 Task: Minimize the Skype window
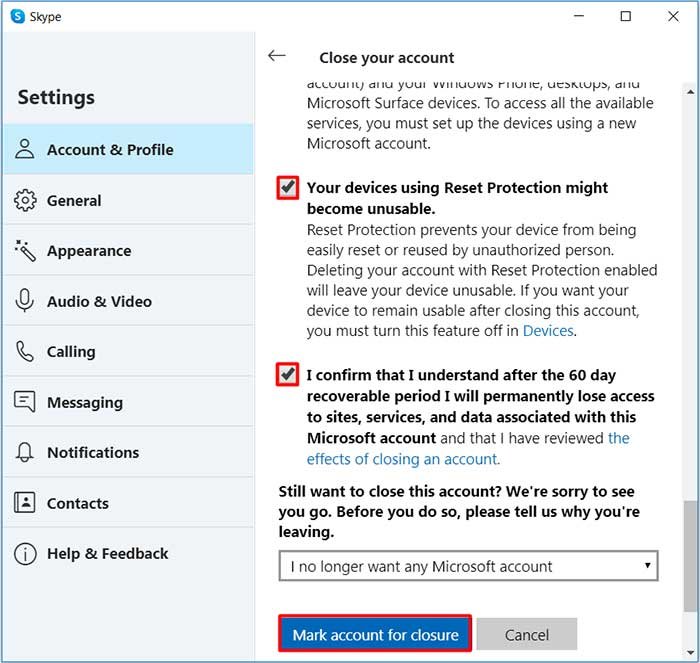pos(579,17)
